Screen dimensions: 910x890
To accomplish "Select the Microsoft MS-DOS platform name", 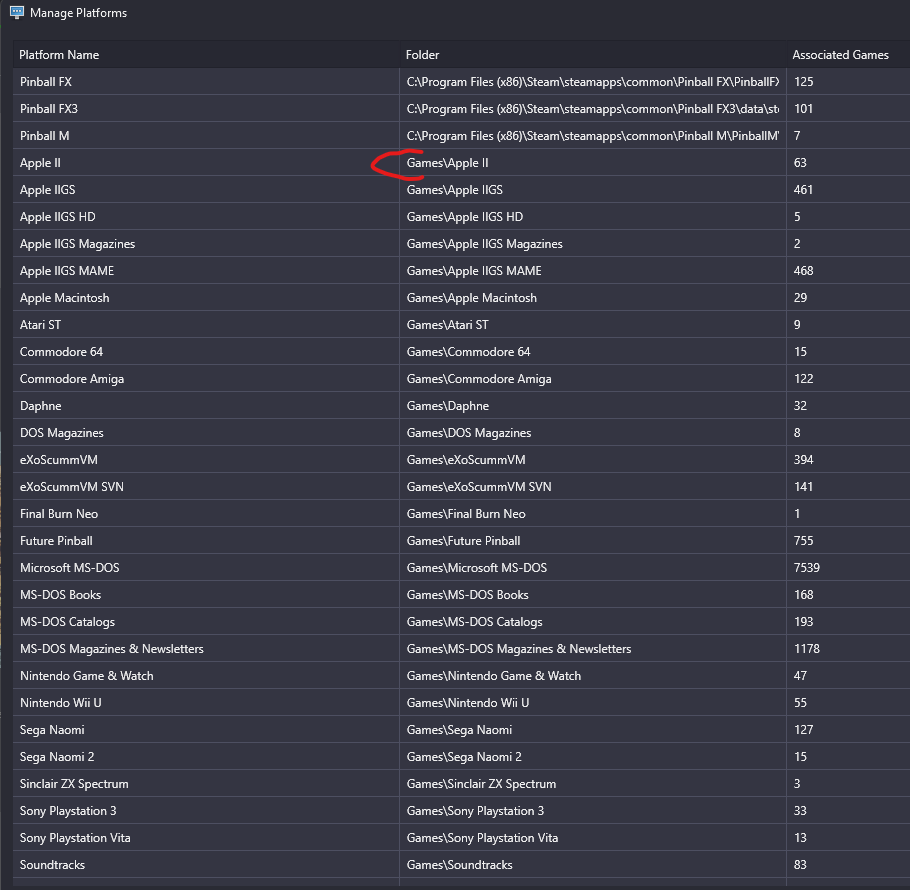I will (70, 567).
